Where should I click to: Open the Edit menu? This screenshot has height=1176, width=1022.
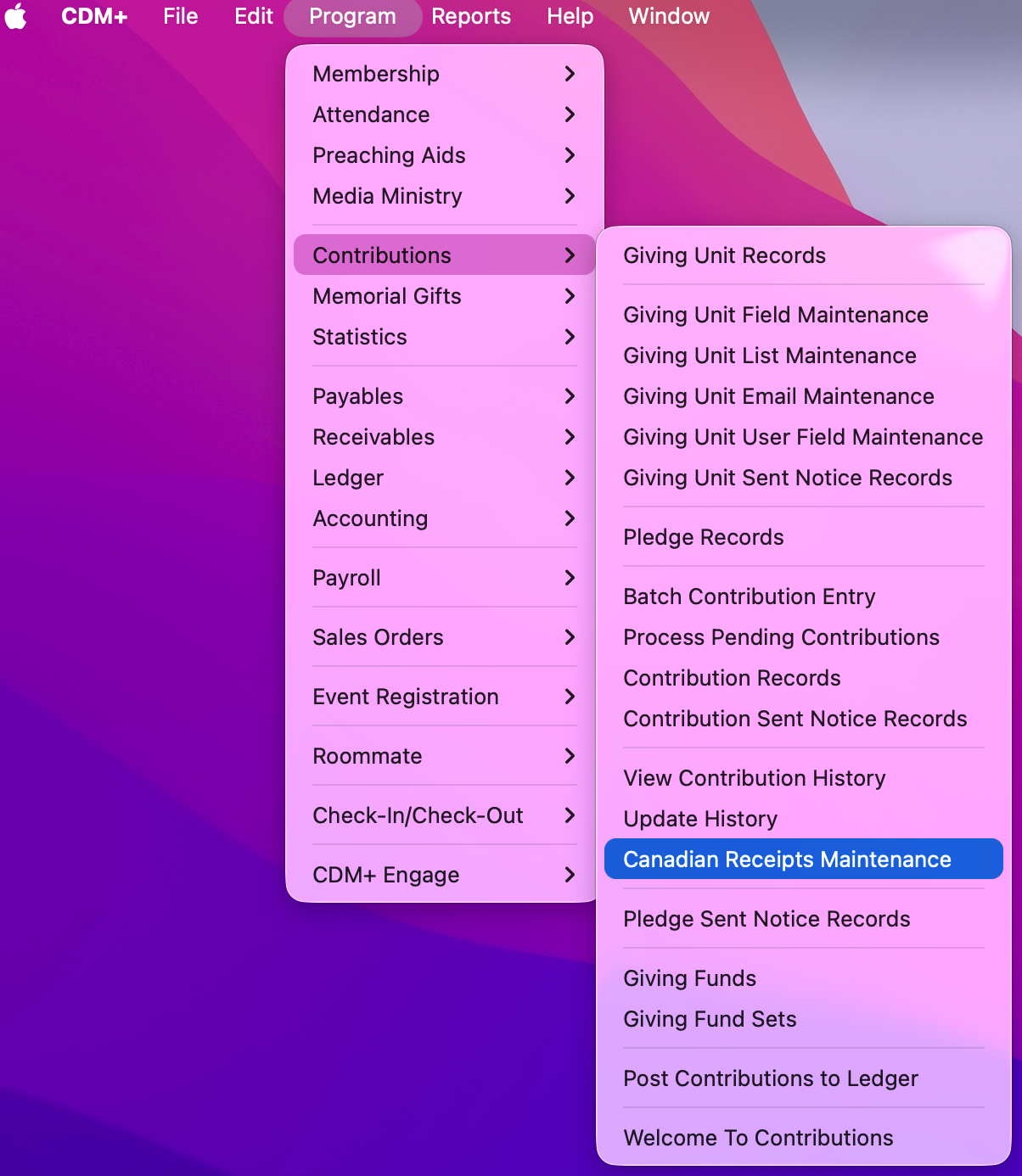click(254, 16)
